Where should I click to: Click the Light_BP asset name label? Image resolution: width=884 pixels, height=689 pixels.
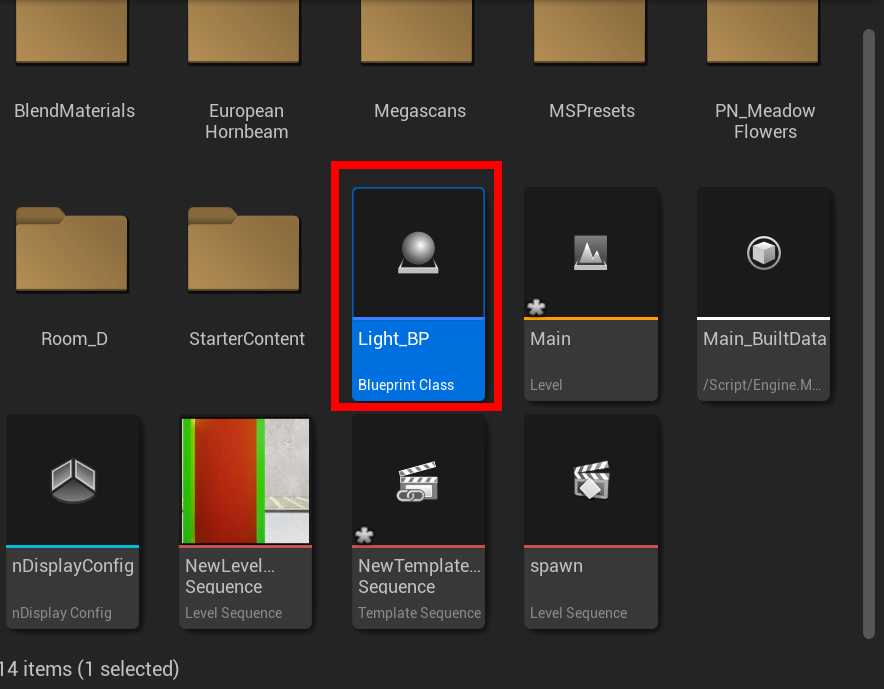[x=394, y=338]
